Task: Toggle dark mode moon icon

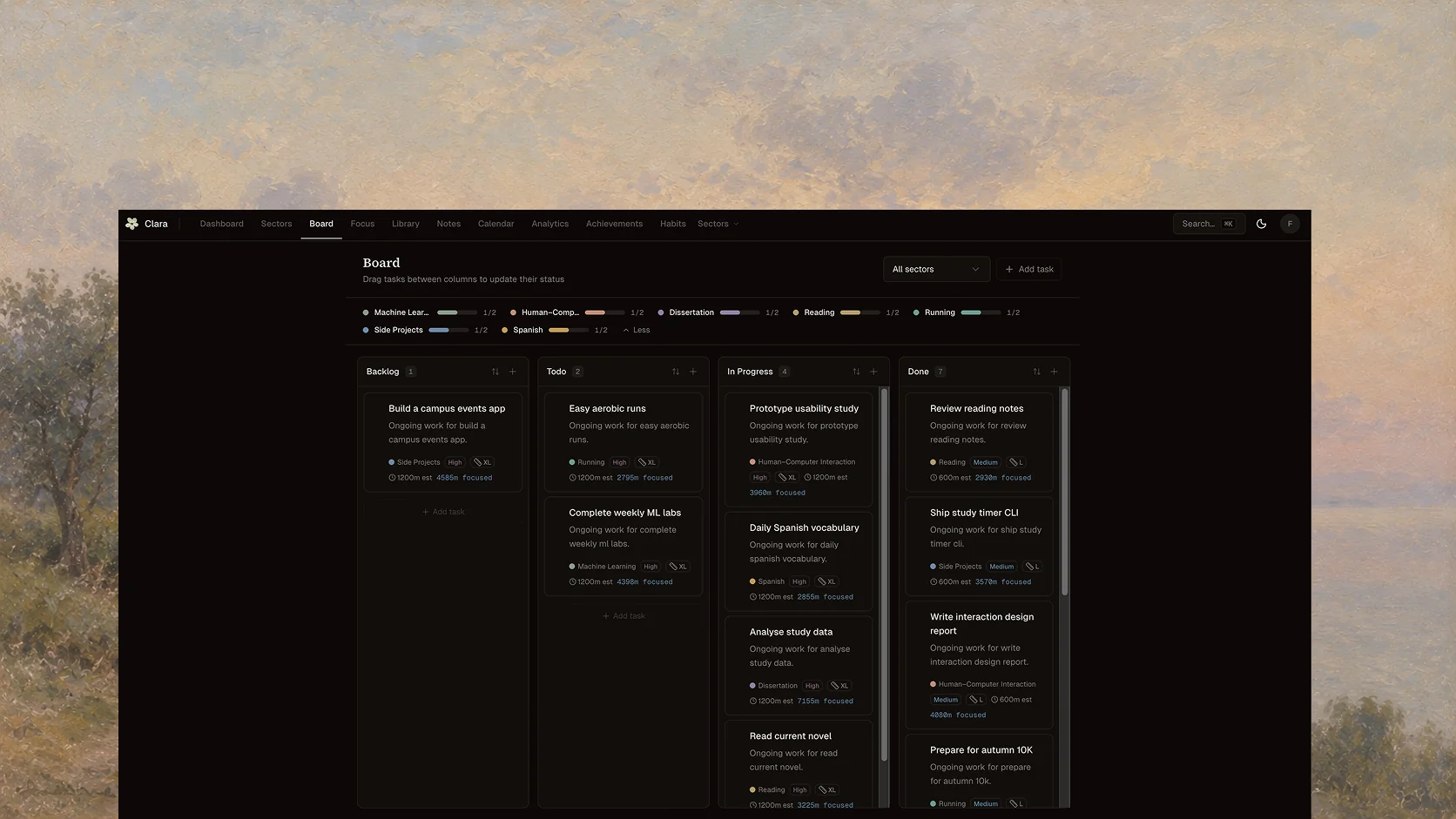Action: (x=1261, y=224)
